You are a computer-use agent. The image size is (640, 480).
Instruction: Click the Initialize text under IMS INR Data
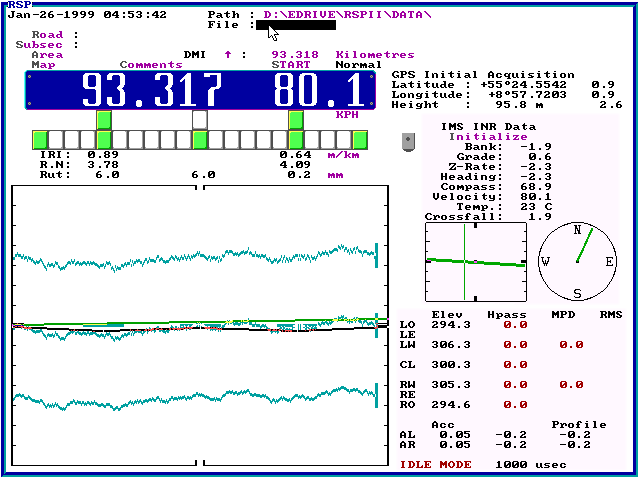487,137
